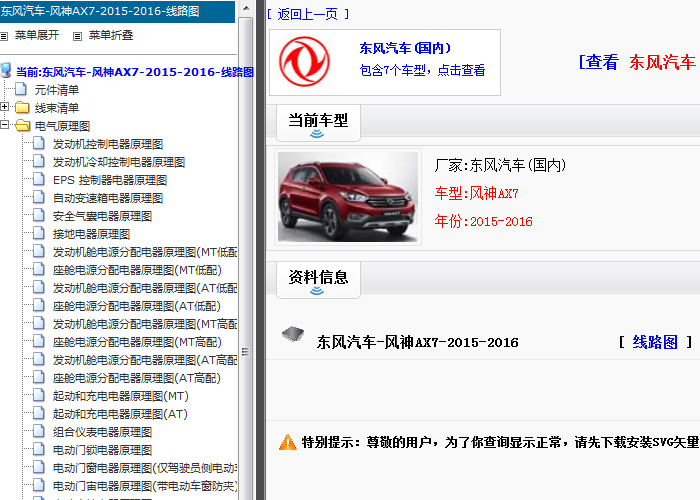The height and width of the screenshot is (500, 700).
Task: Click the 年份:2015-2016 red text
Action: pyautogui.click(x=483, y=221)
